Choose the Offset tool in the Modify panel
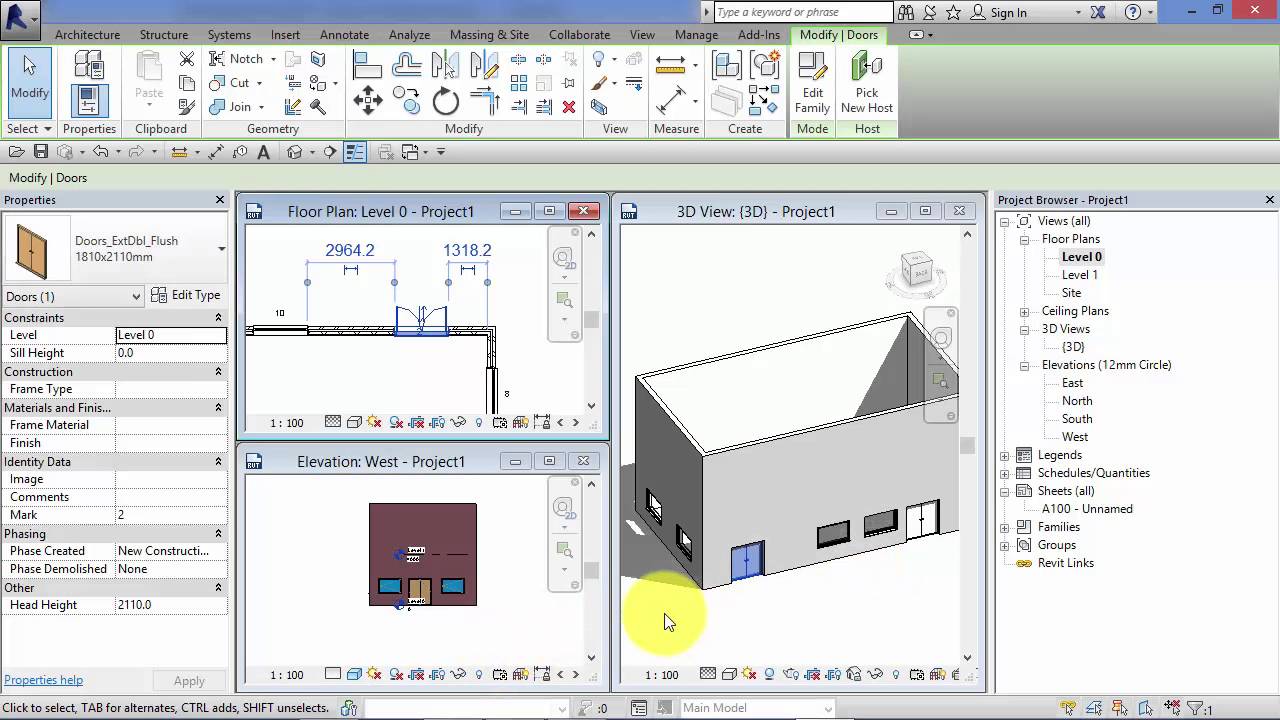Screen dimensions: 1280x720 click(x=406, y=66)
